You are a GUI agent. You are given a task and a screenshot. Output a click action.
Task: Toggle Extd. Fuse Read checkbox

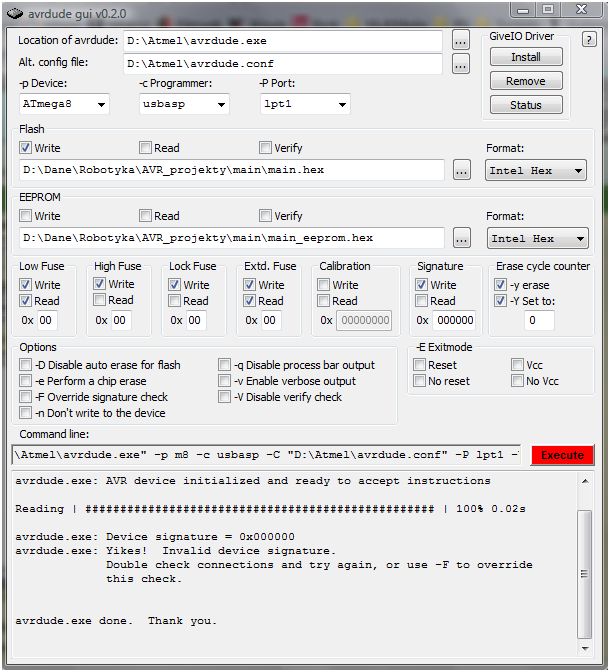click(249, 301)
